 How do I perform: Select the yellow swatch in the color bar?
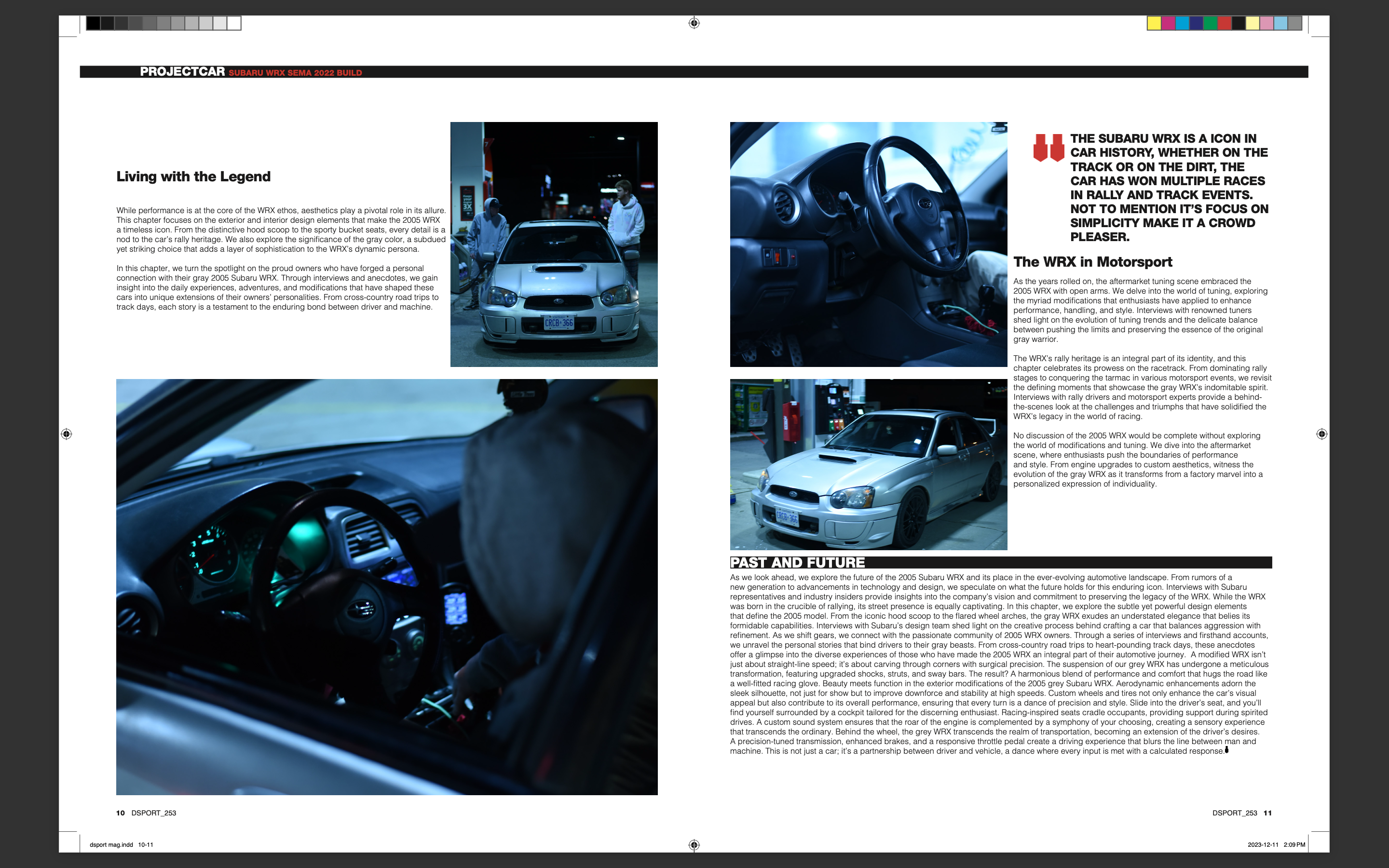point(1154,24)
